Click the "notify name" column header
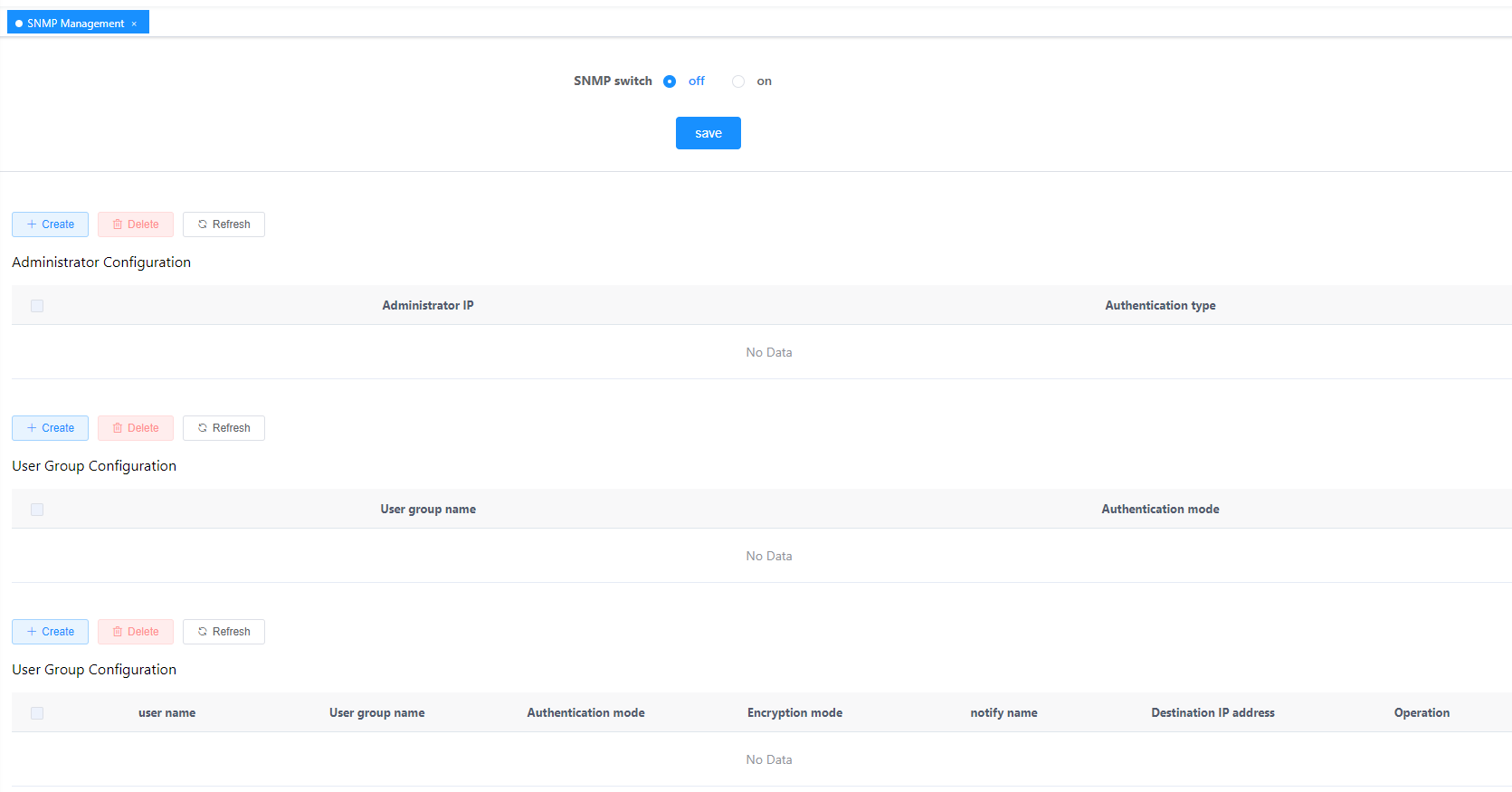The height and width of the screenshot is (792, 1512). (x=1004, y=713)
